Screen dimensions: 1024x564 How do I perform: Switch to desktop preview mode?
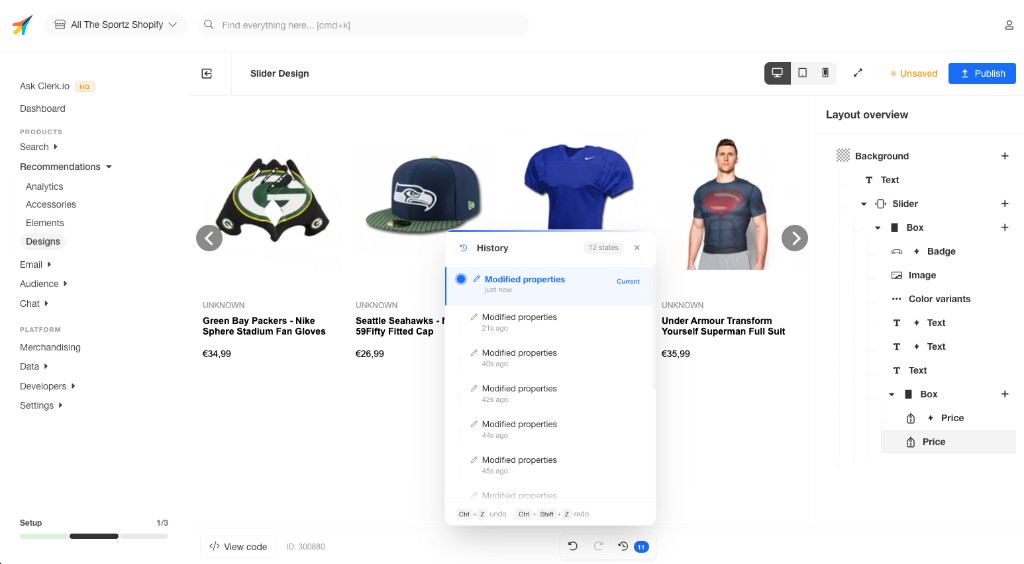tap(777, 73)
